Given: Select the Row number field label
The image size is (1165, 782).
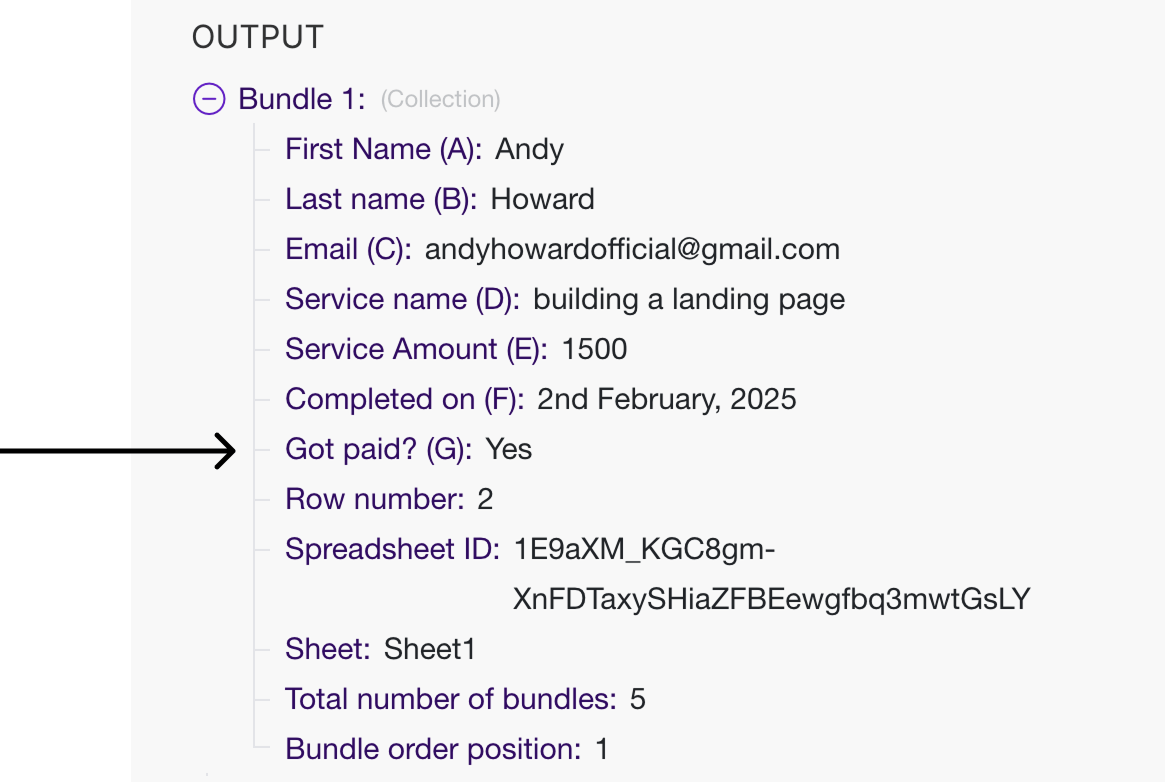Looking at the screenshot, I should pyautogui.click(x=374, y=499).
